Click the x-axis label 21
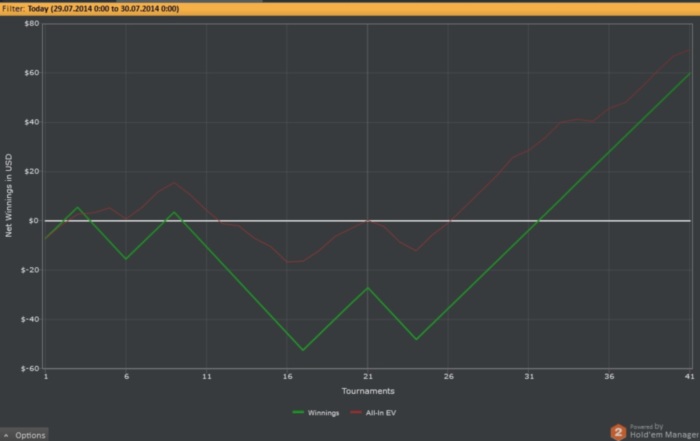The image size is (700, 441). (368, 377)
